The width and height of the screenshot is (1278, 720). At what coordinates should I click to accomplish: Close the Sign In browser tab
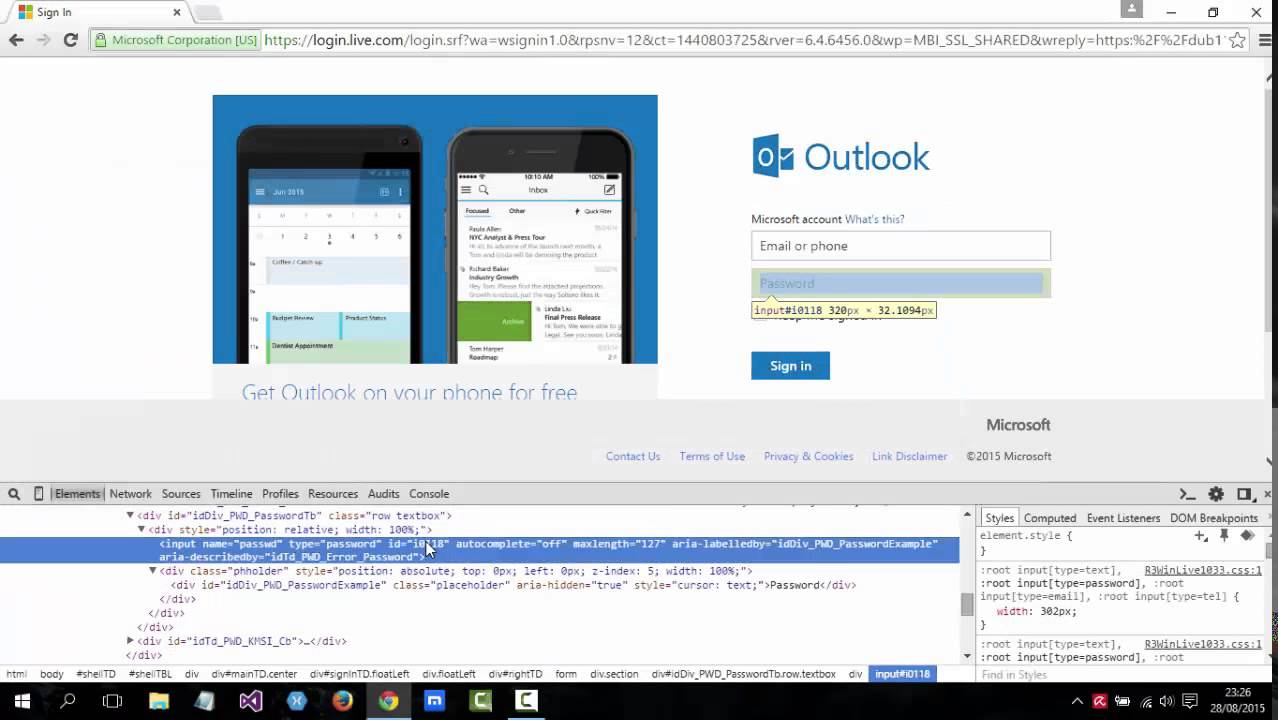(177, 12)
